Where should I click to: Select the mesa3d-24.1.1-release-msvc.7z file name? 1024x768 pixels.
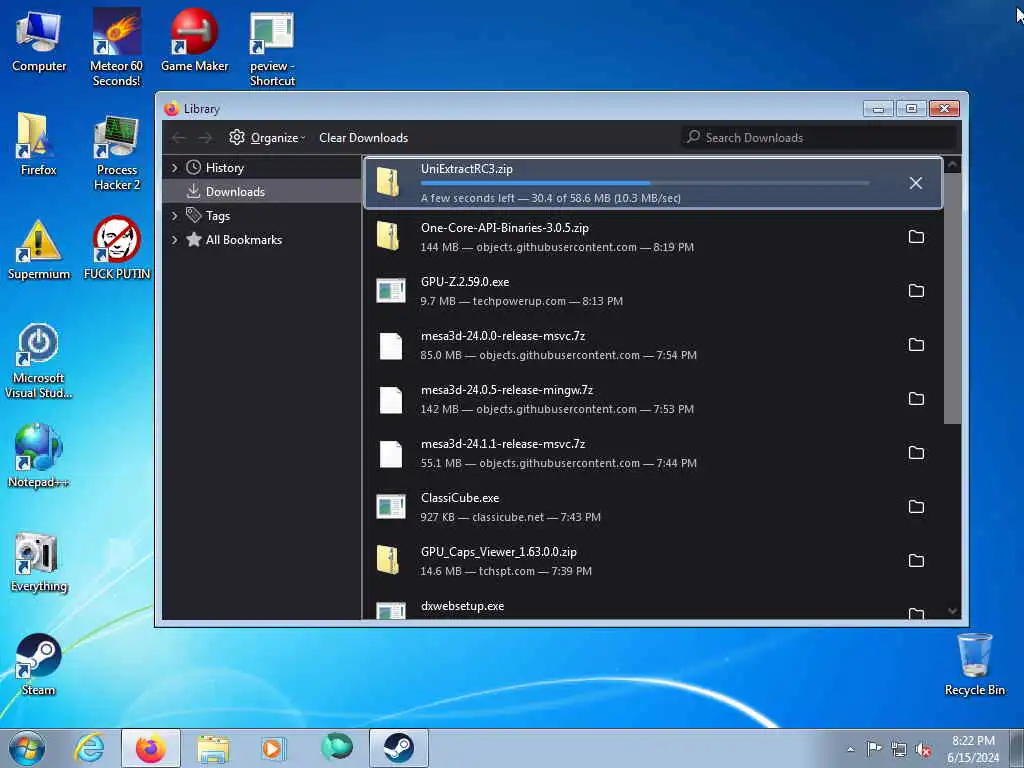point(503,444)
